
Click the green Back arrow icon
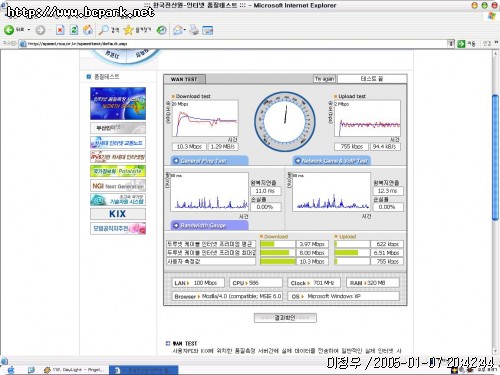coord(9,30)
